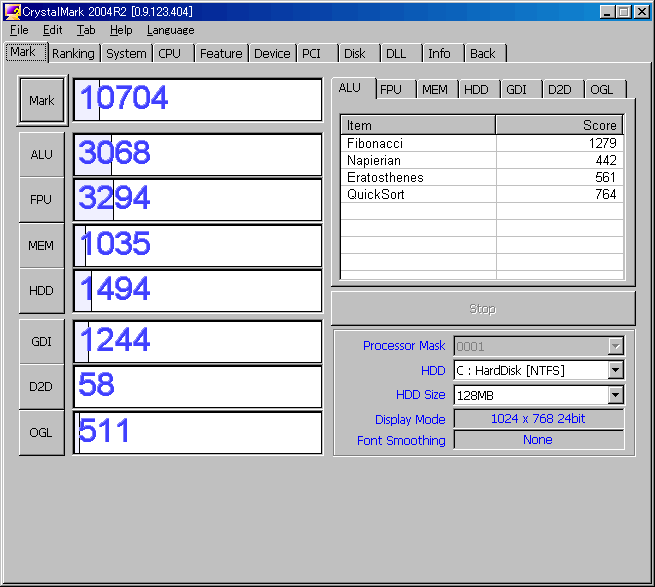Open the Language menu
The image size is (655, 587).
(170, 30)
